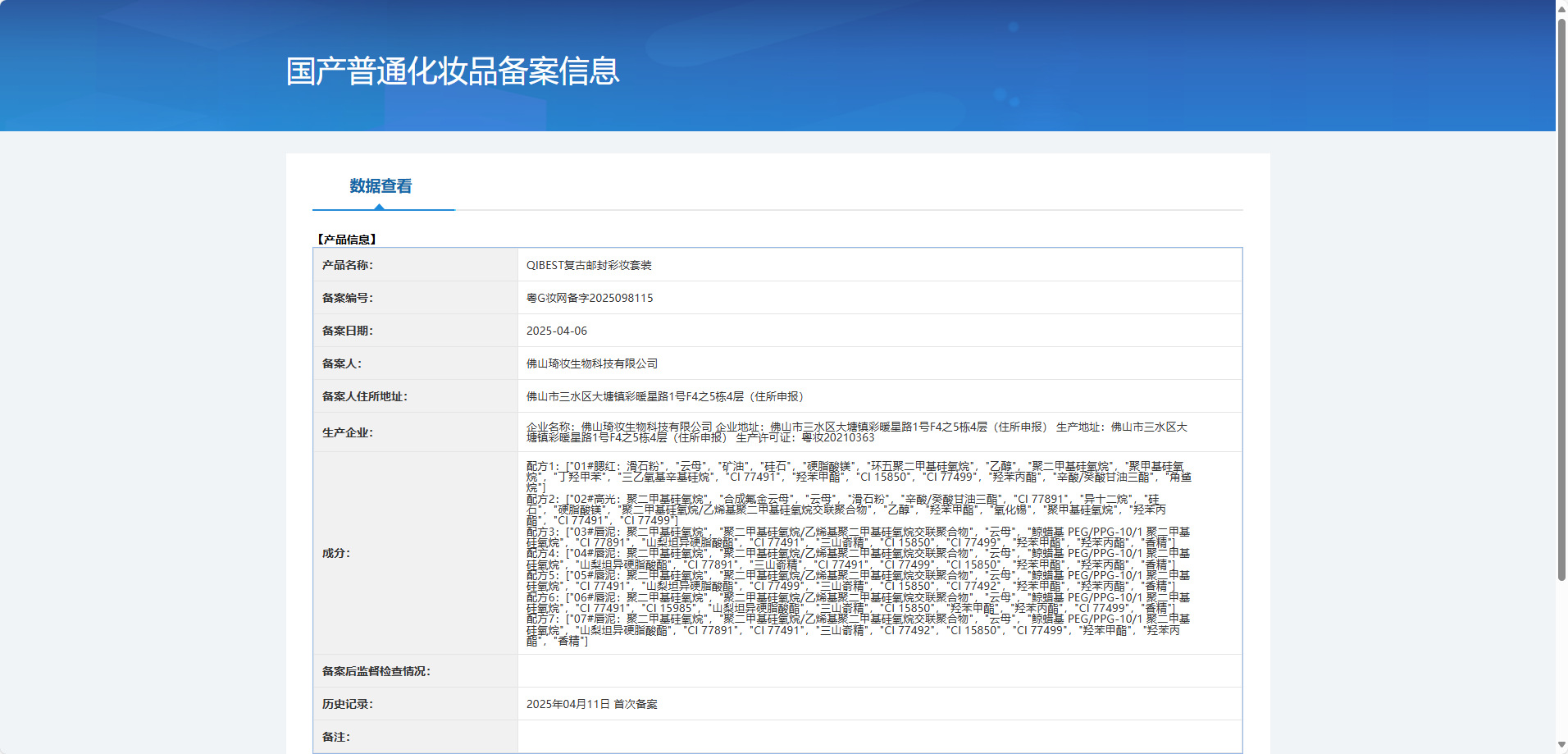1568x754 pixels.
Task: Click the 备注 row label
Action: click(x=336, y=737)
